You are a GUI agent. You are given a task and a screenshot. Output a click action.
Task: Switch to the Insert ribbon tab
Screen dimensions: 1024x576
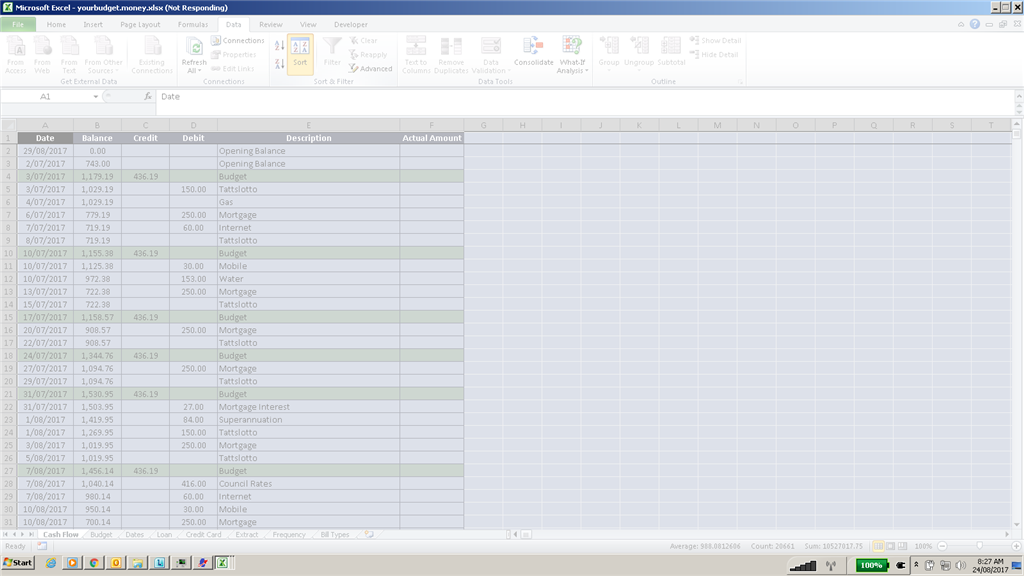click(x=93, y=25)
